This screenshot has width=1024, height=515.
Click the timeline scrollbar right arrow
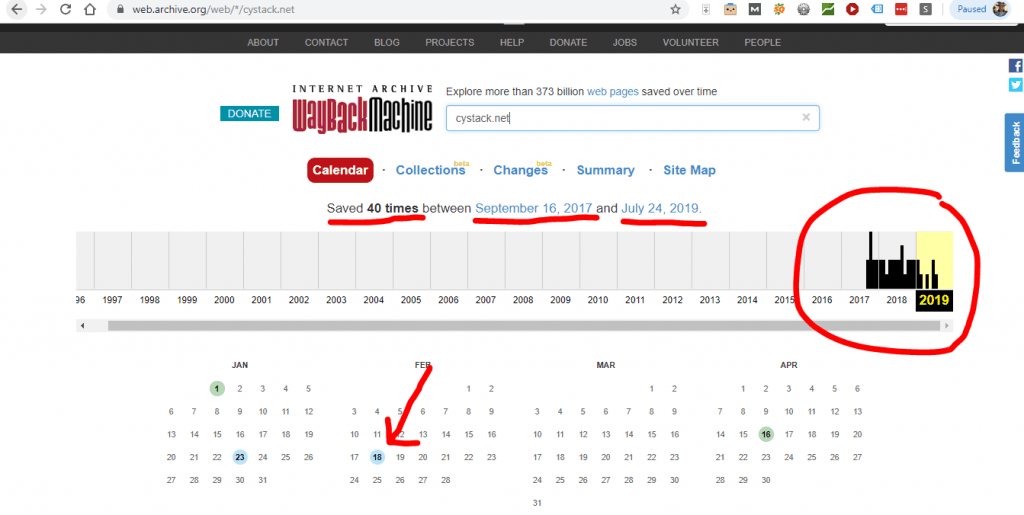pos(947,325)
